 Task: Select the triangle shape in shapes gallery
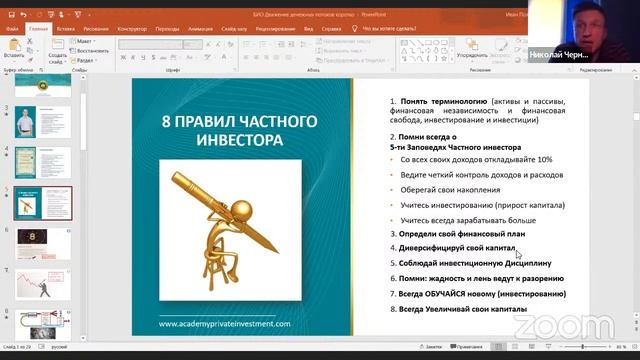tap(404, 51)
